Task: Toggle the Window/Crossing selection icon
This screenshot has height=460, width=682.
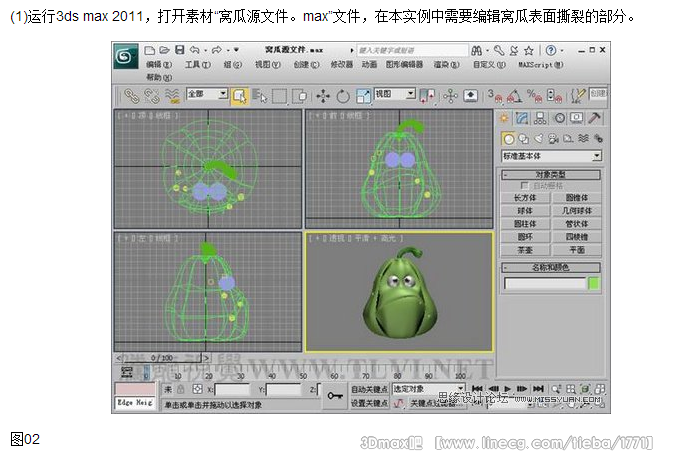Action: click(x=300, y=96)
